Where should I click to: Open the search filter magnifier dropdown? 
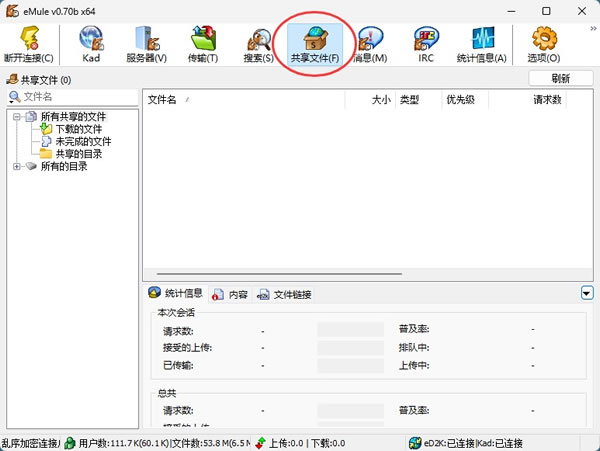point(14,97)
